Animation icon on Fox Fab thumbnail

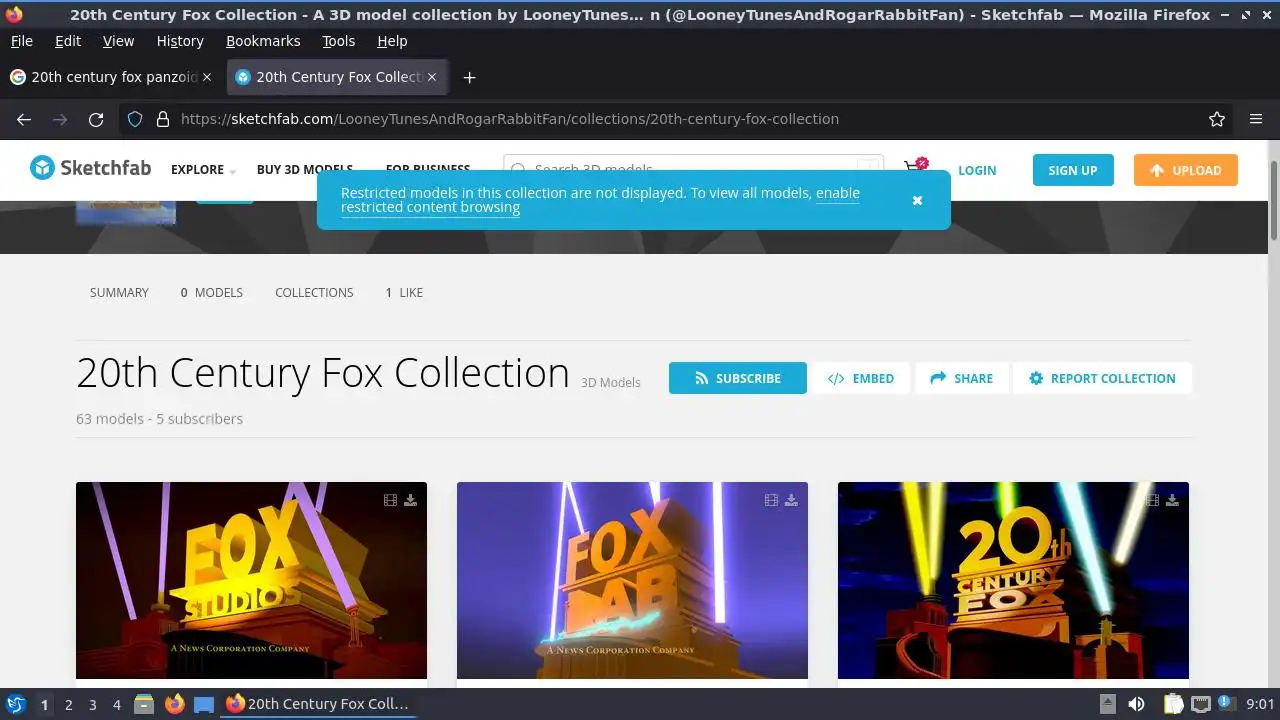click(x=771, y=500)
